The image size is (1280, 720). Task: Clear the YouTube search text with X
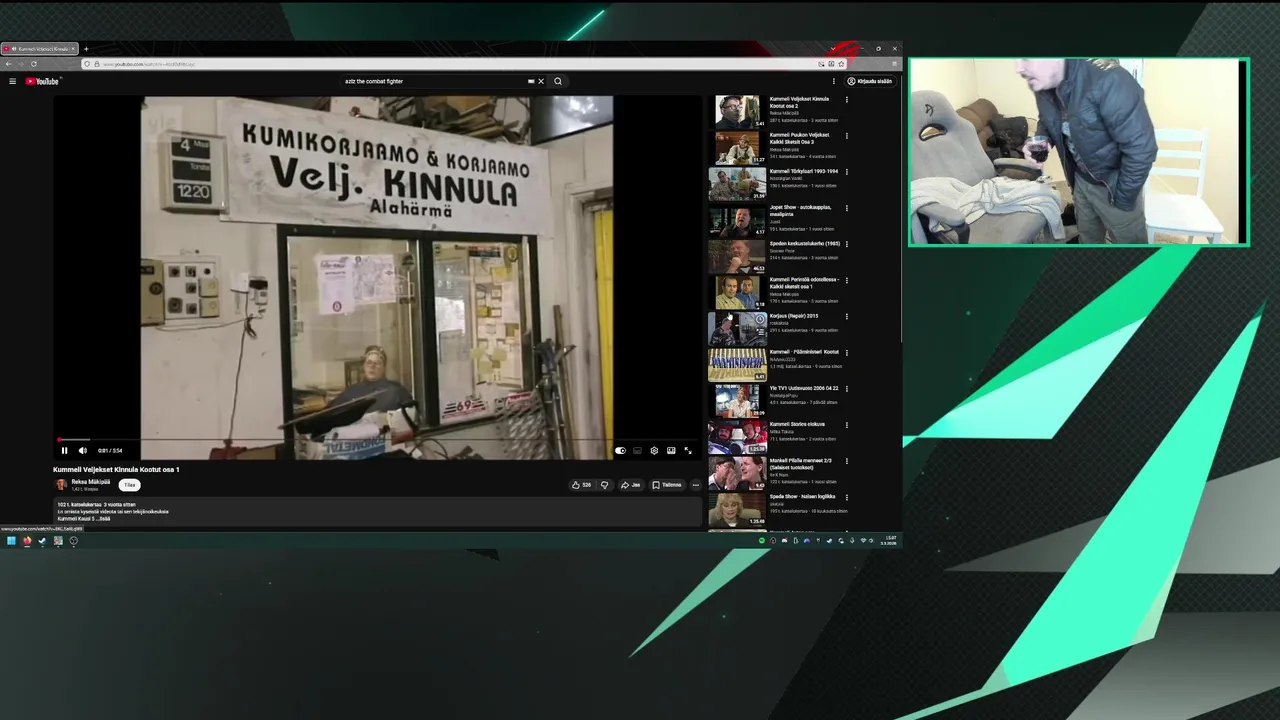coord(541,81)
